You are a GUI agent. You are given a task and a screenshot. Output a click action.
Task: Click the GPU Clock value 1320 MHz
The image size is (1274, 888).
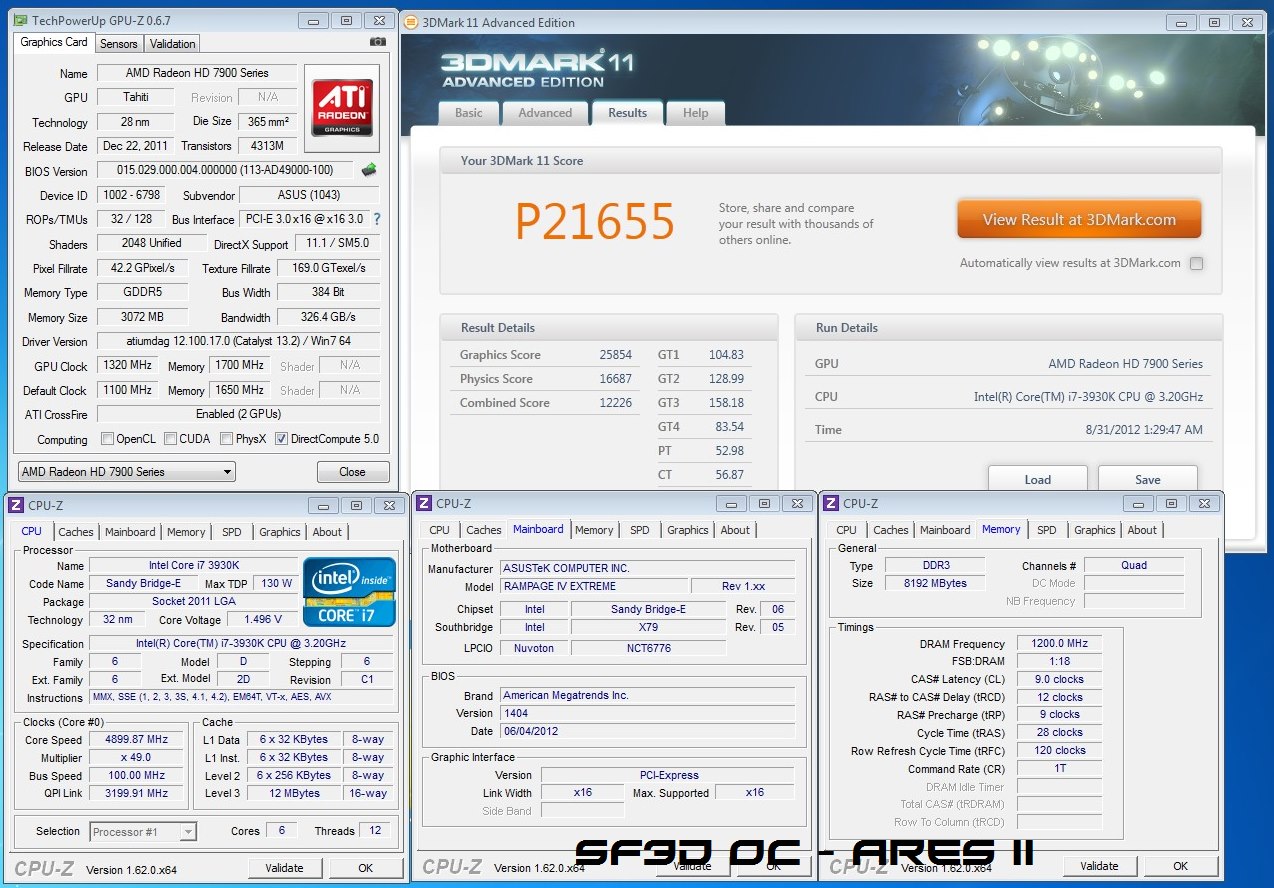[128, 366]
